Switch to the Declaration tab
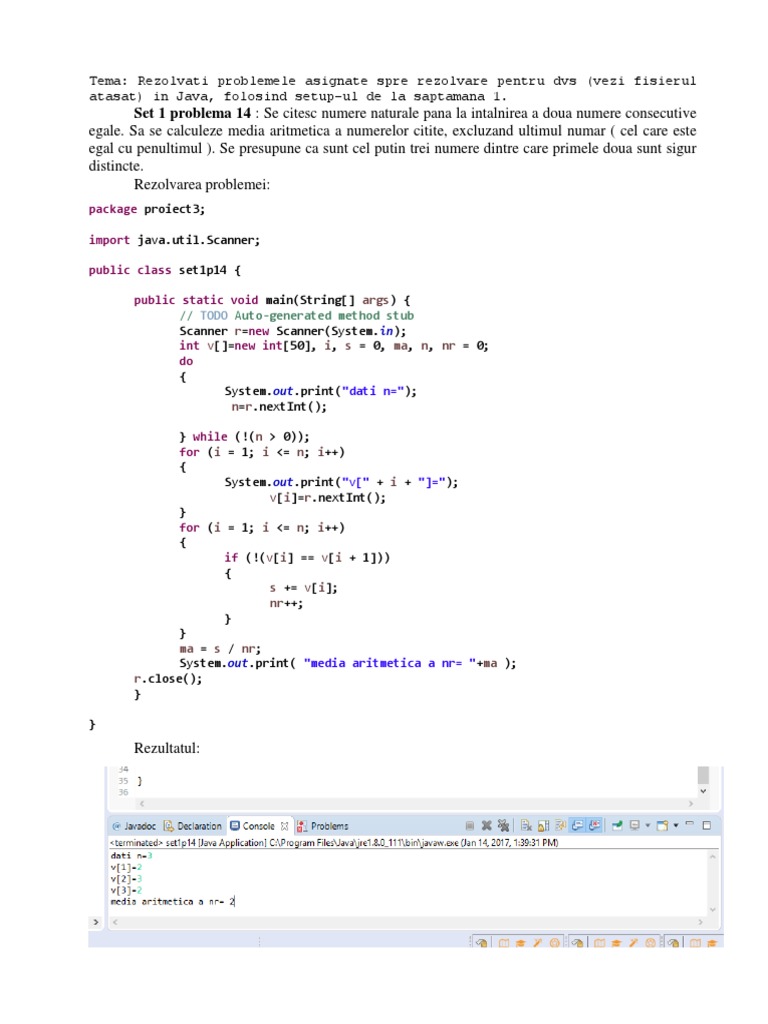This screenshot has width=768, height=1024. (x=193, y=826)
